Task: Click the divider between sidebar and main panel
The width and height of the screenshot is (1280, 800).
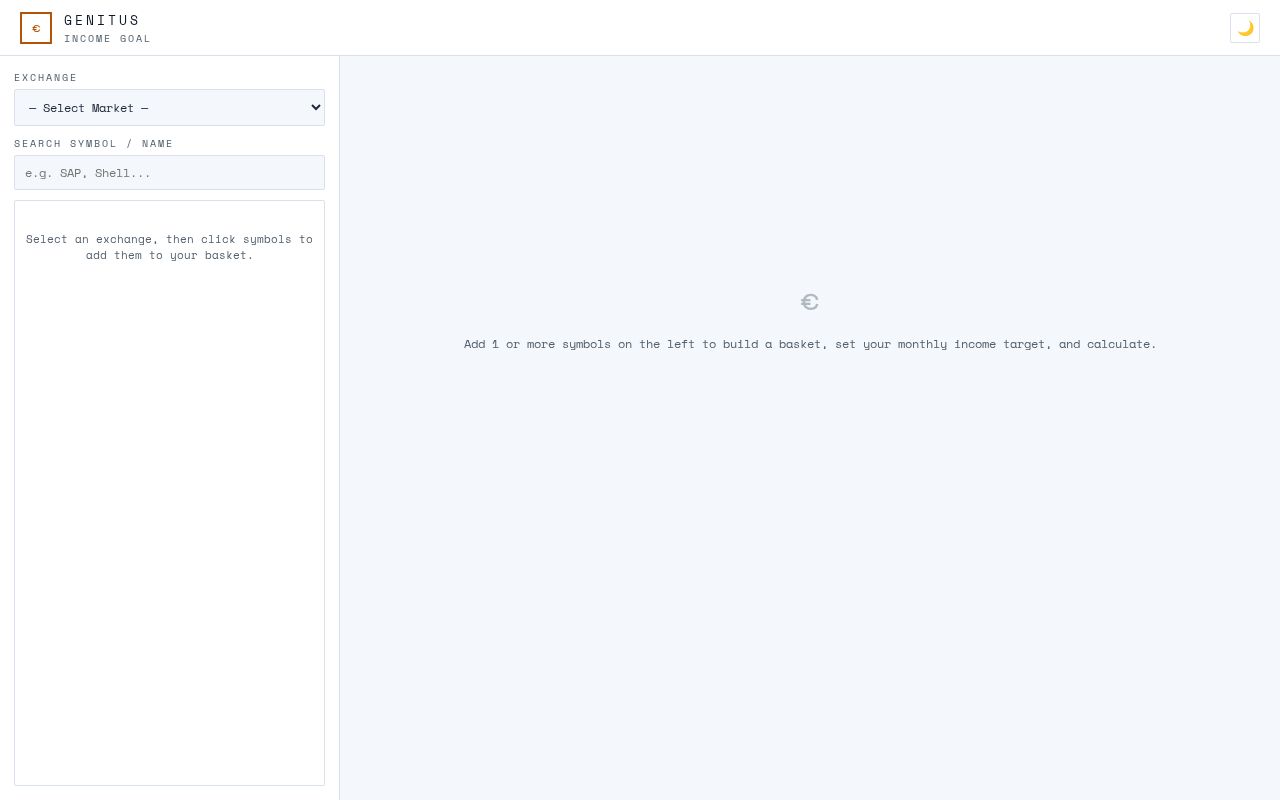Action: pos(340,428)
